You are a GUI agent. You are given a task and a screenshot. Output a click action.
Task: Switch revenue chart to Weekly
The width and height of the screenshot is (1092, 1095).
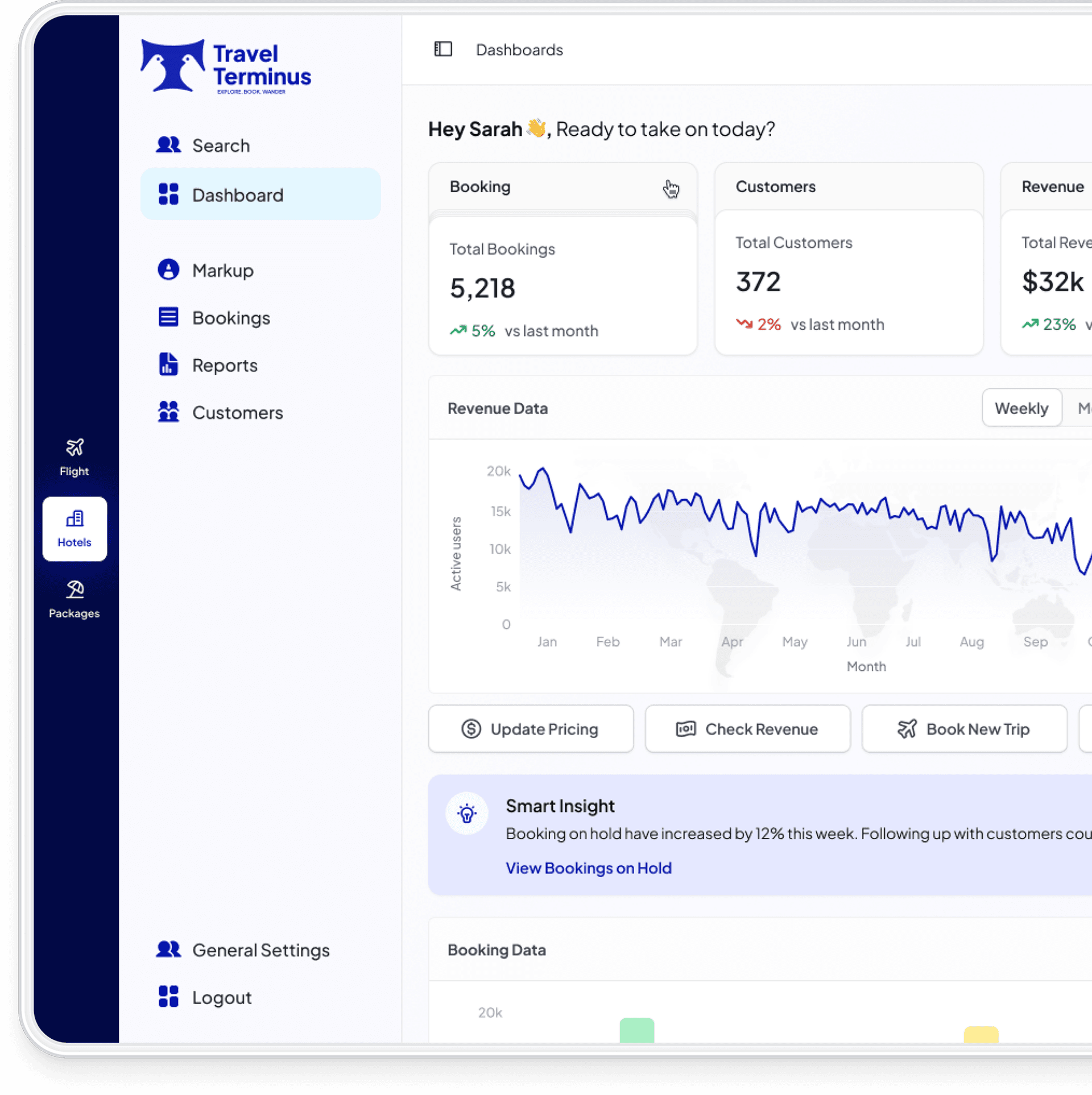[x=1021, y=408]
